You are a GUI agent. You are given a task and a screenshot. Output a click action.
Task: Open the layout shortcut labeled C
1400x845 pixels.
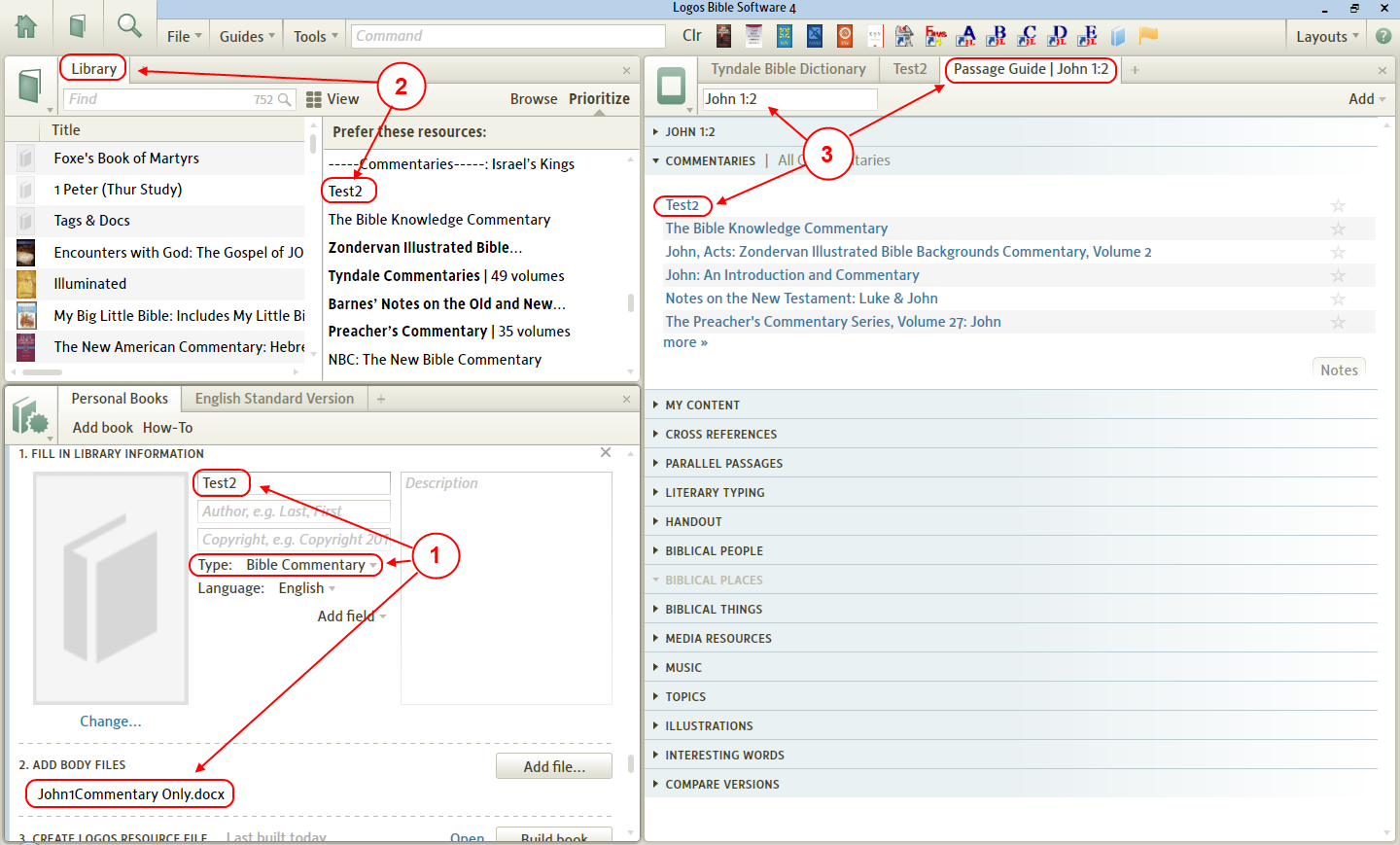pos(1027,36)
